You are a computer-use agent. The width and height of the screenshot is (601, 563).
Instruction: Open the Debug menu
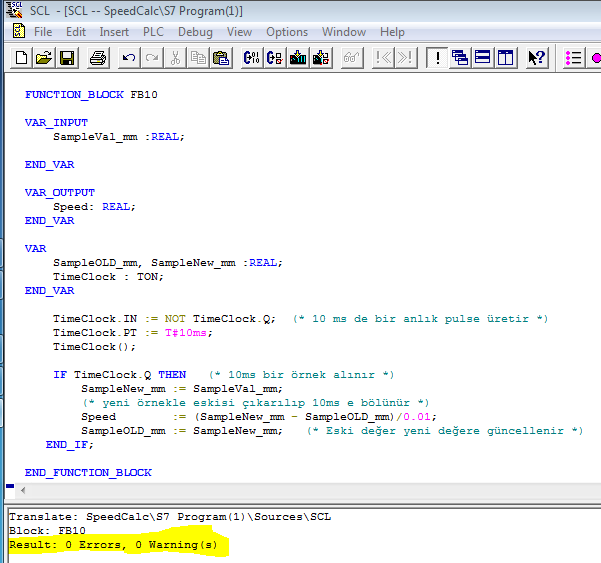[195, 32]
